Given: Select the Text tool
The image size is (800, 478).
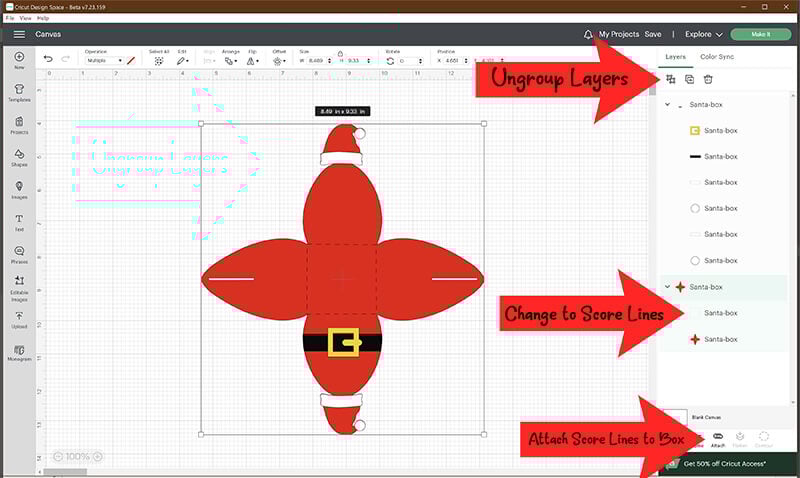Looking at the screenshot, I should (x=19, y=221).
